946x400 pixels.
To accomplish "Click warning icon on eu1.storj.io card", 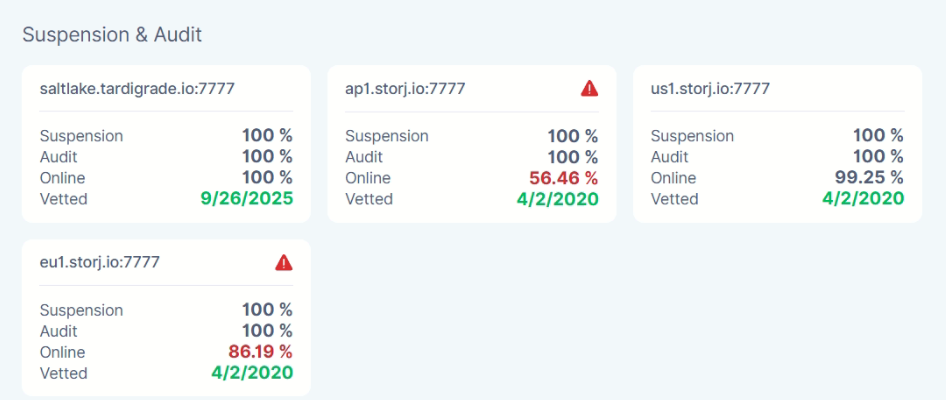I will tap(284, 263).
